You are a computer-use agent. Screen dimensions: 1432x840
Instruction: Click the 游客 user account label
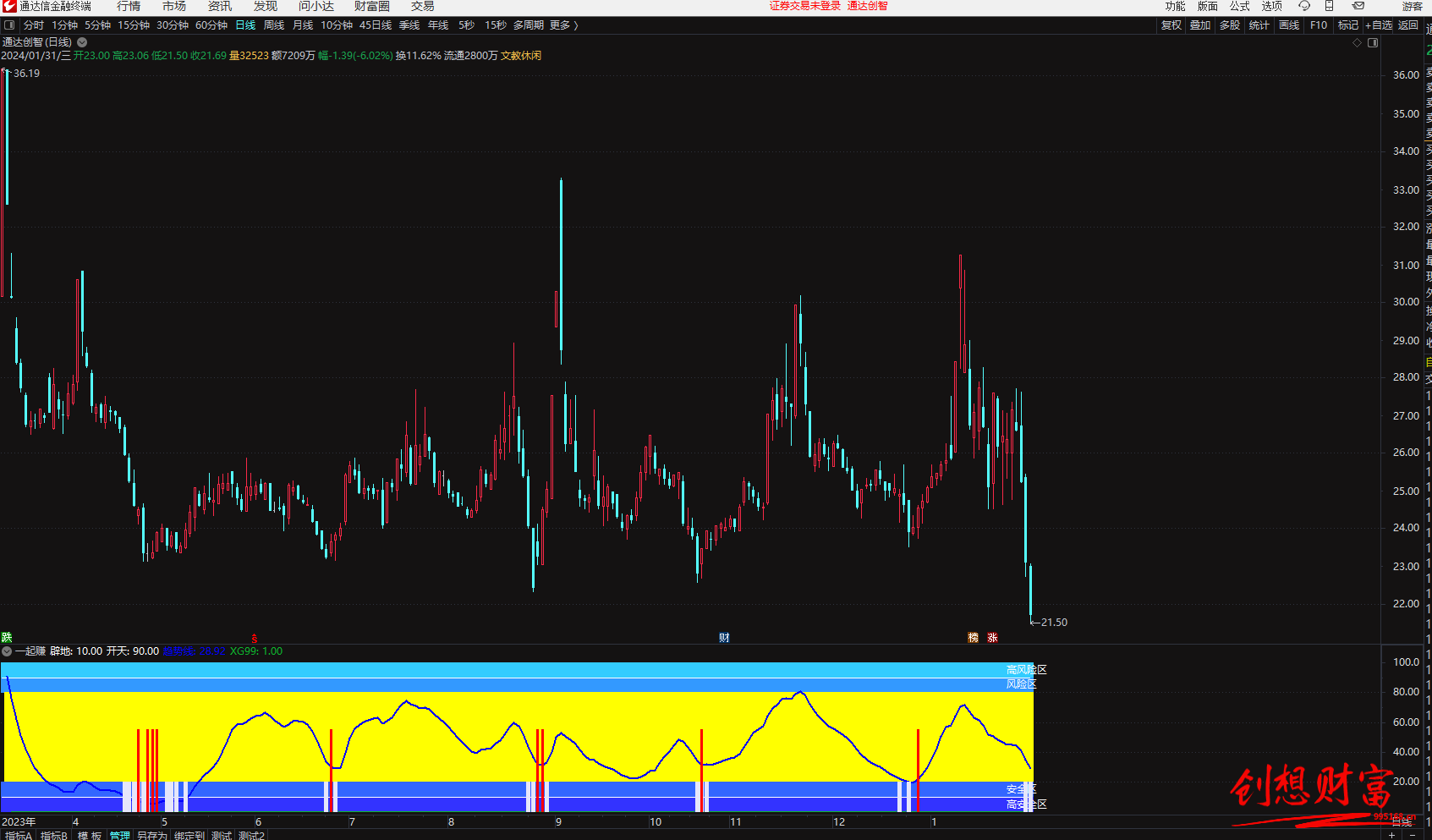tap(1413, 6)
